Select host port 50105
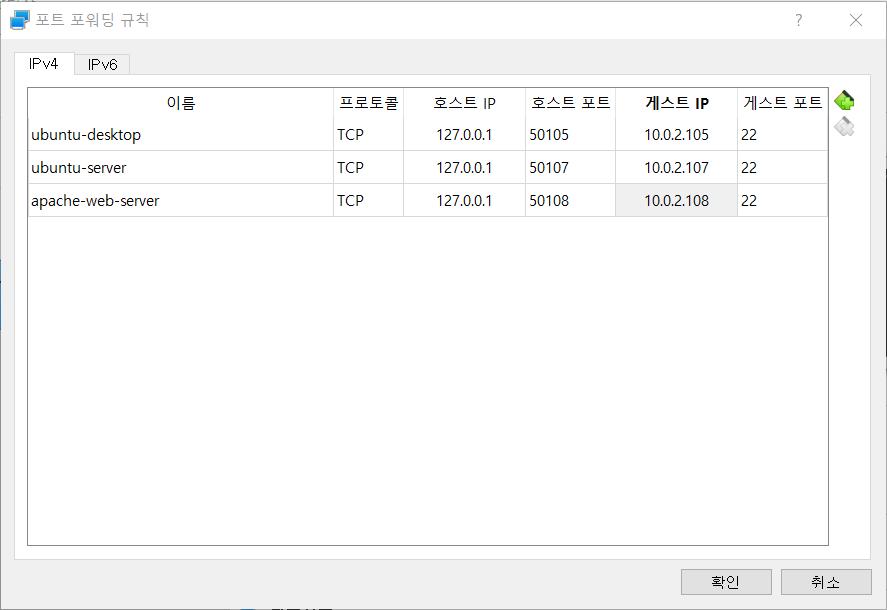Screen dimensions: 887x610 pyautogui.click(x=570, y=135)
